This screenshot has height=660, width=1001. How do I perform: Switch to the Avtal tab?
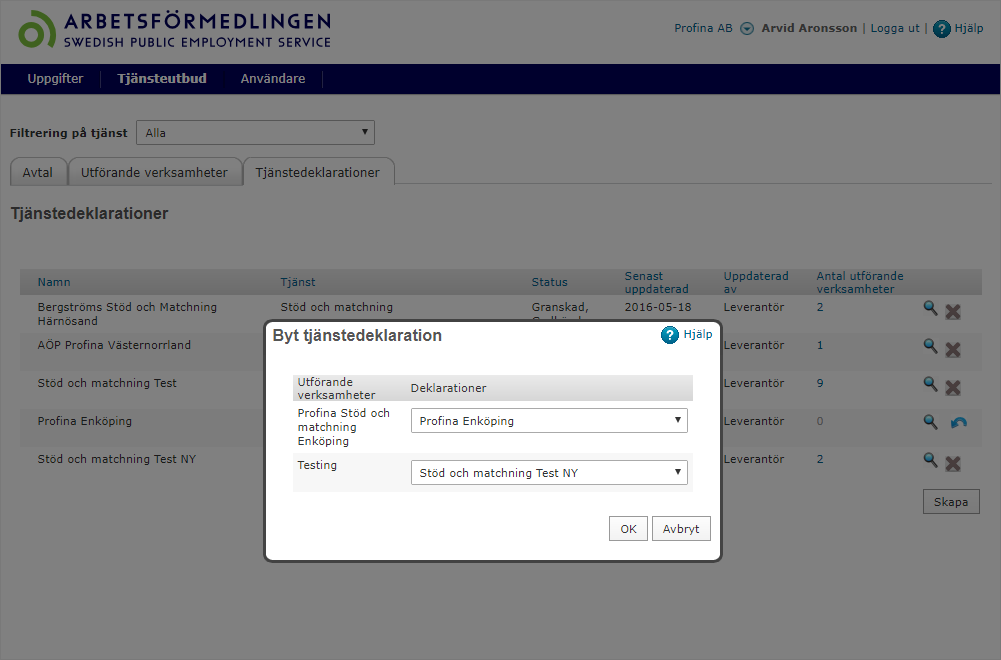(x=38, y=172)
